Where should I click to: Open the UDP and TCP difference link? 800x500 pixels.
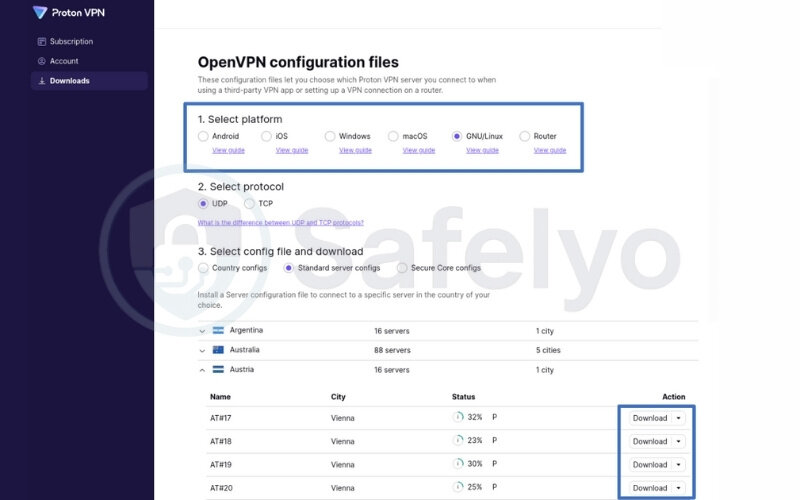pyautogui.click(x=281, y=223)
